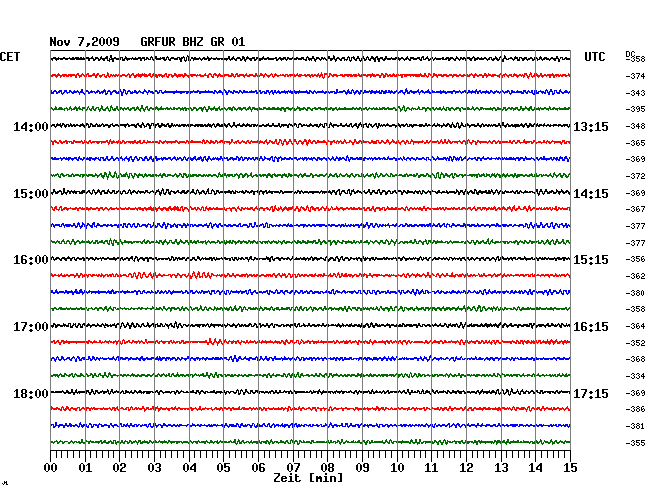Viewport: 650px width, 494px height.
Task: Click the 15:15 UTC time label
Action: tap(591, 260)
